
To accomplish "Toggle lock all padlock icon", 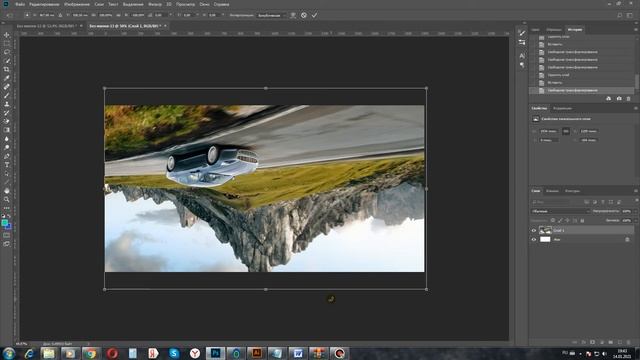I will [x=582, y=220].
